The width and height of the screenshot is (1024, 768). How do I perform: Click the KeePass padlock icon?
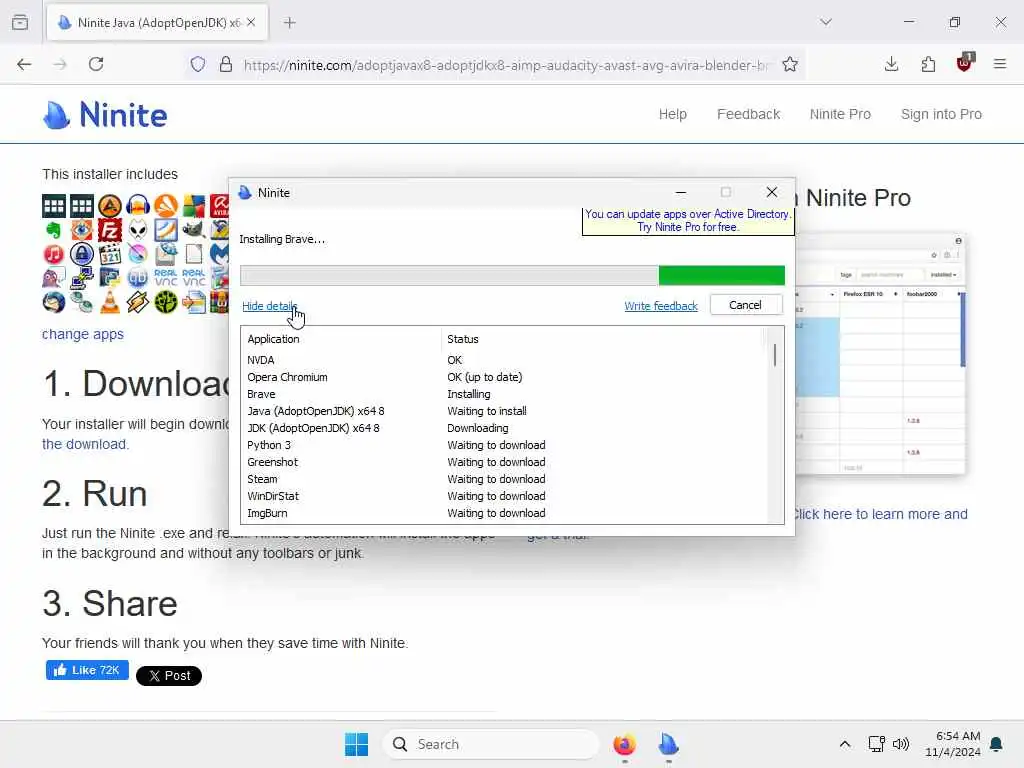(x=82, y=254)
